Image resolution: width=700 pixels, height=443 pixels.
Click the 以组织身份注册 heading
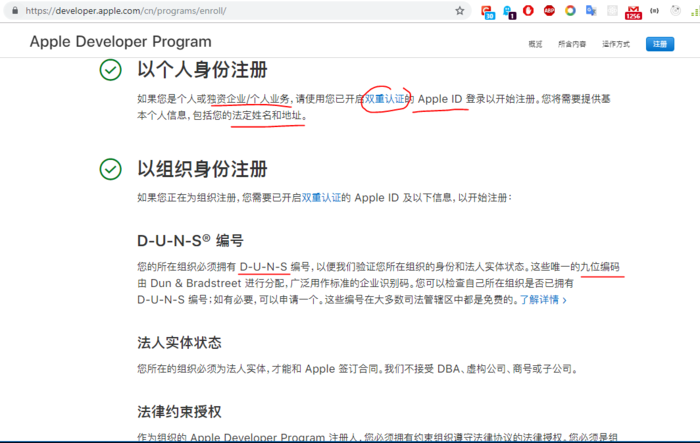(202, 169)
